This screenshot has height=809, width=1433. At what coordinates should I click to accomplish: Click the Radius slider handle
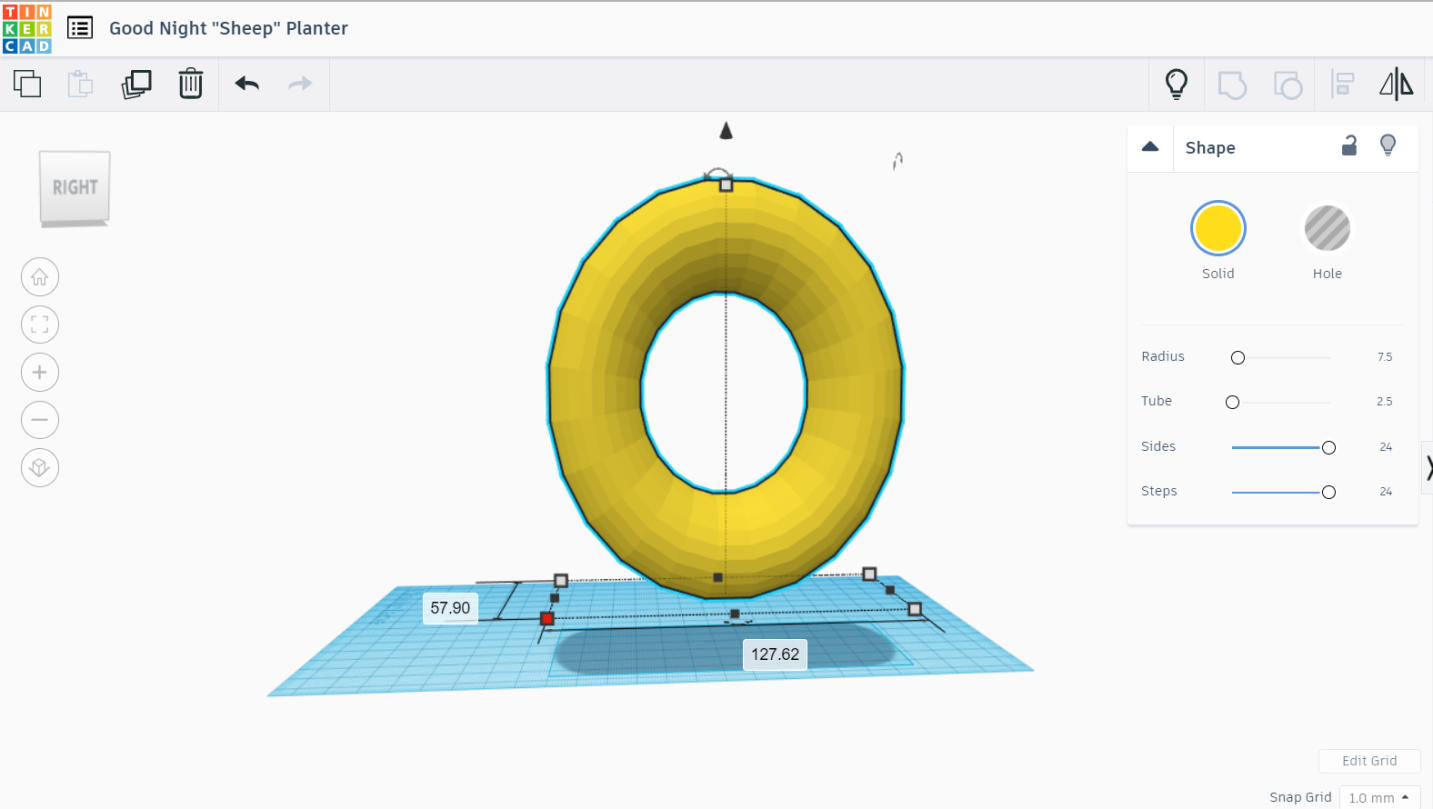click(1238, 357)
